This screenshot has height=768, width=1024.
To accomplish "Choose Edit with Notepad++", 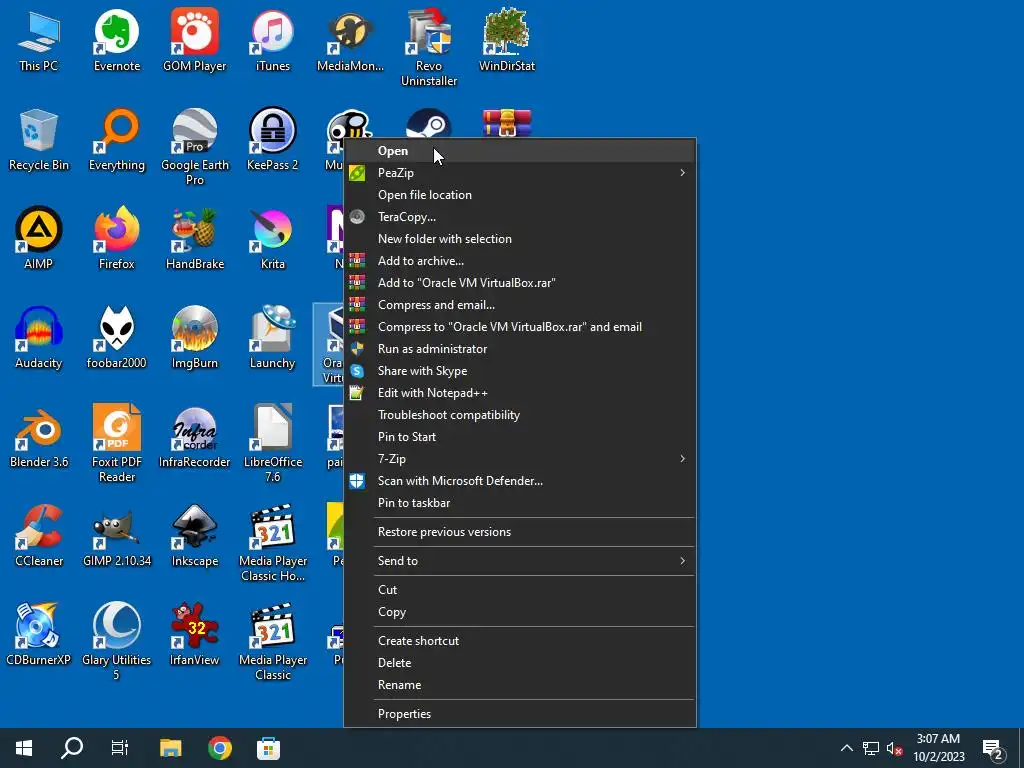I will pos(520,392).
